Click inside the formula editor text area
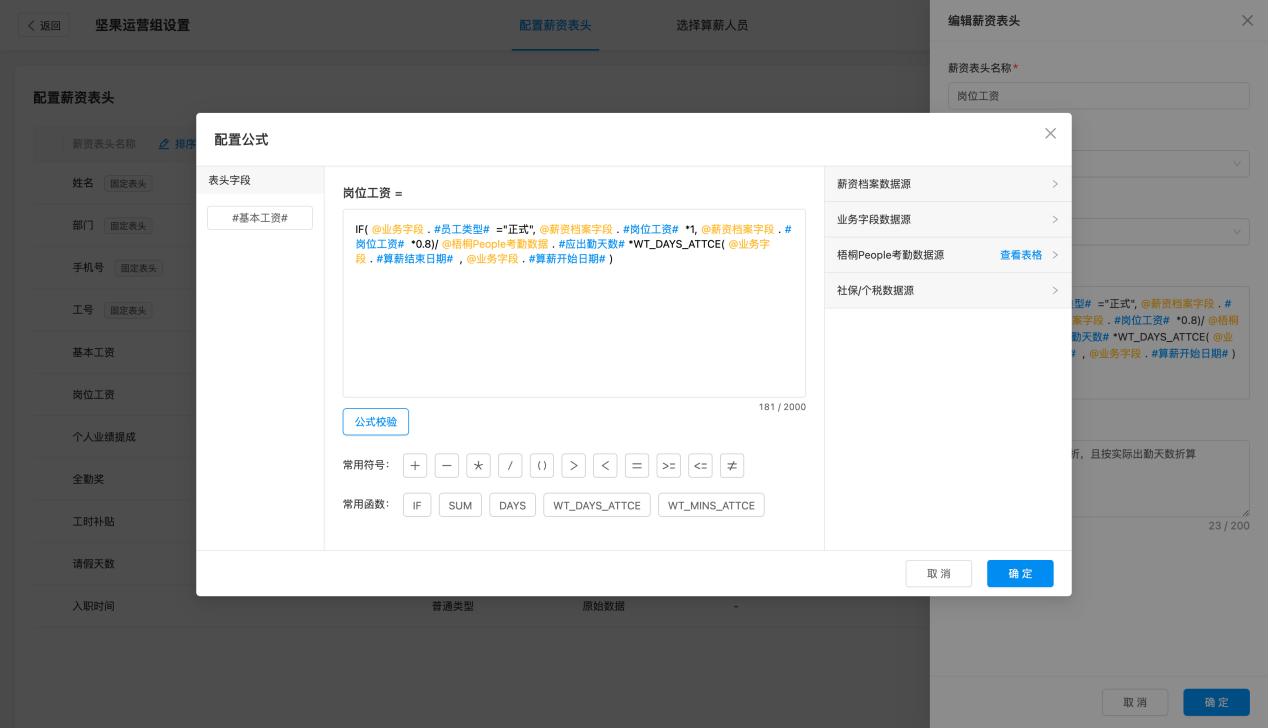Image resolution: width=1268 pixels, height=728 pixels. click(574, 303)
